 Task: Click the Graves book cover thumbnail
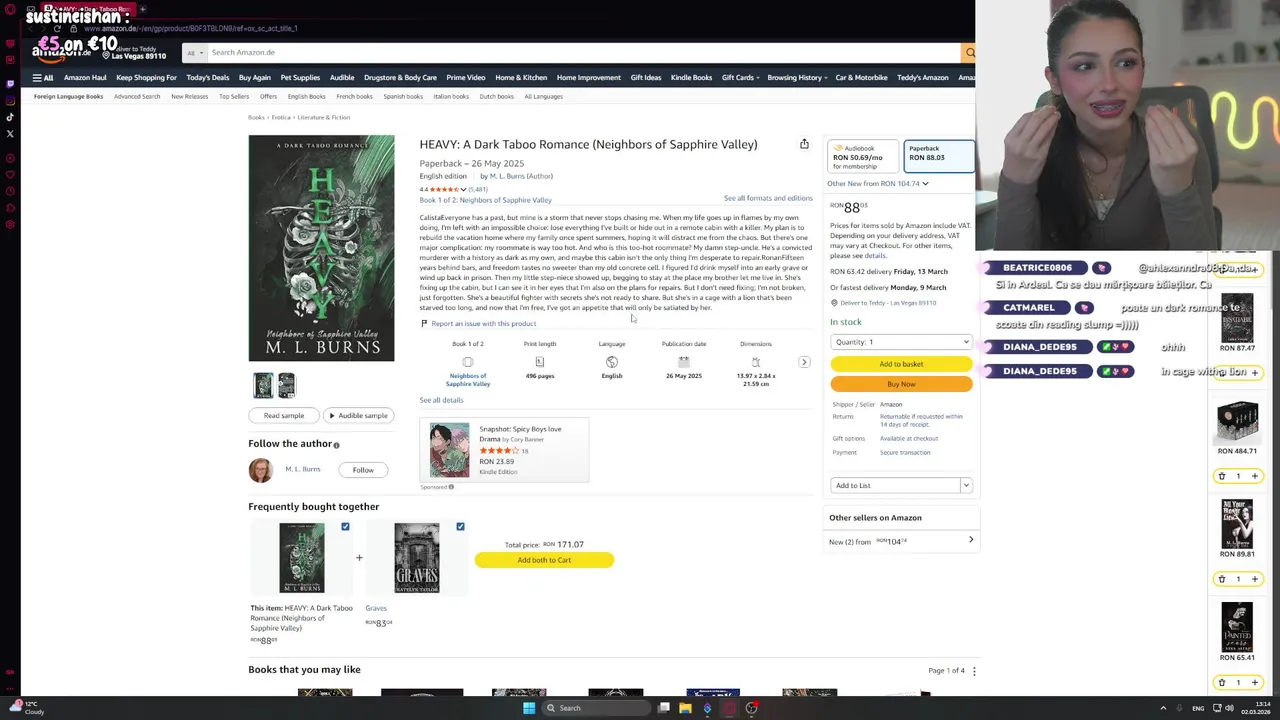click(416, 558)
